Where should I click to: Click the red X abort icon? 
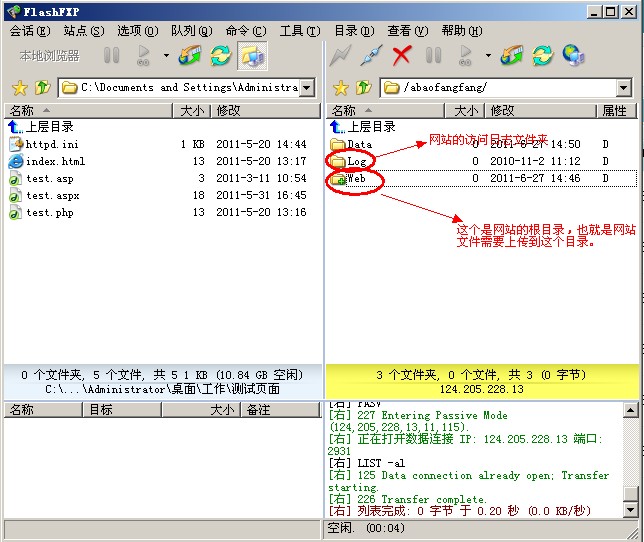tap(402, 56)
